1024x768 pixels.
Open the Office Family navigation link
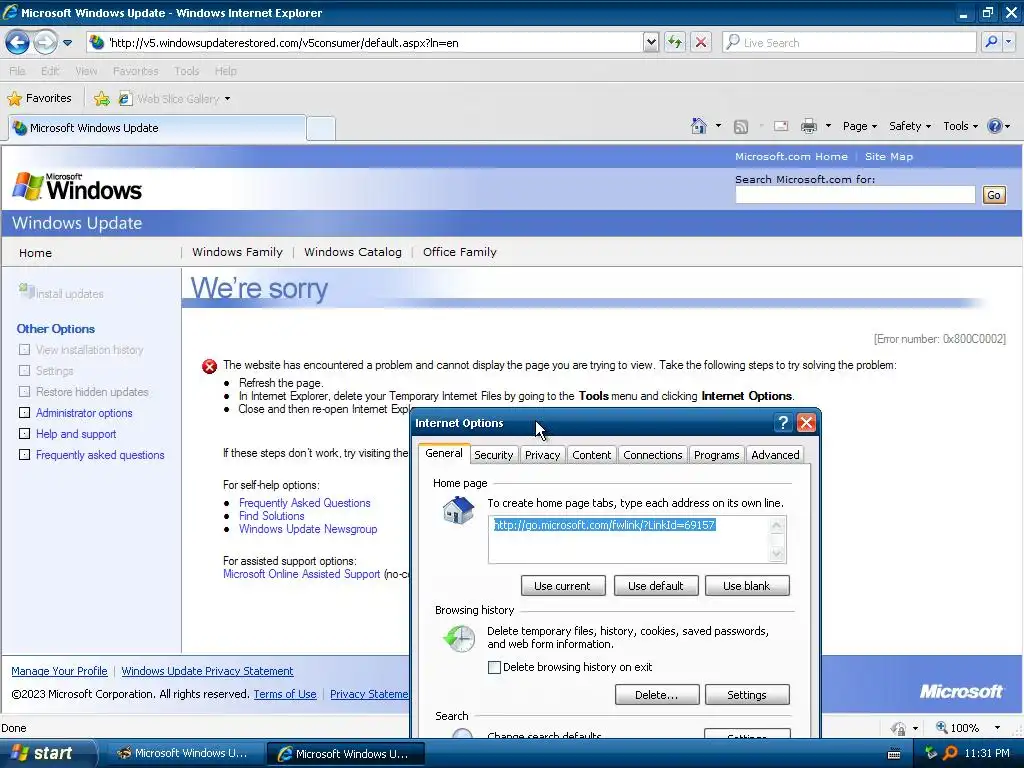coord(460,252)
